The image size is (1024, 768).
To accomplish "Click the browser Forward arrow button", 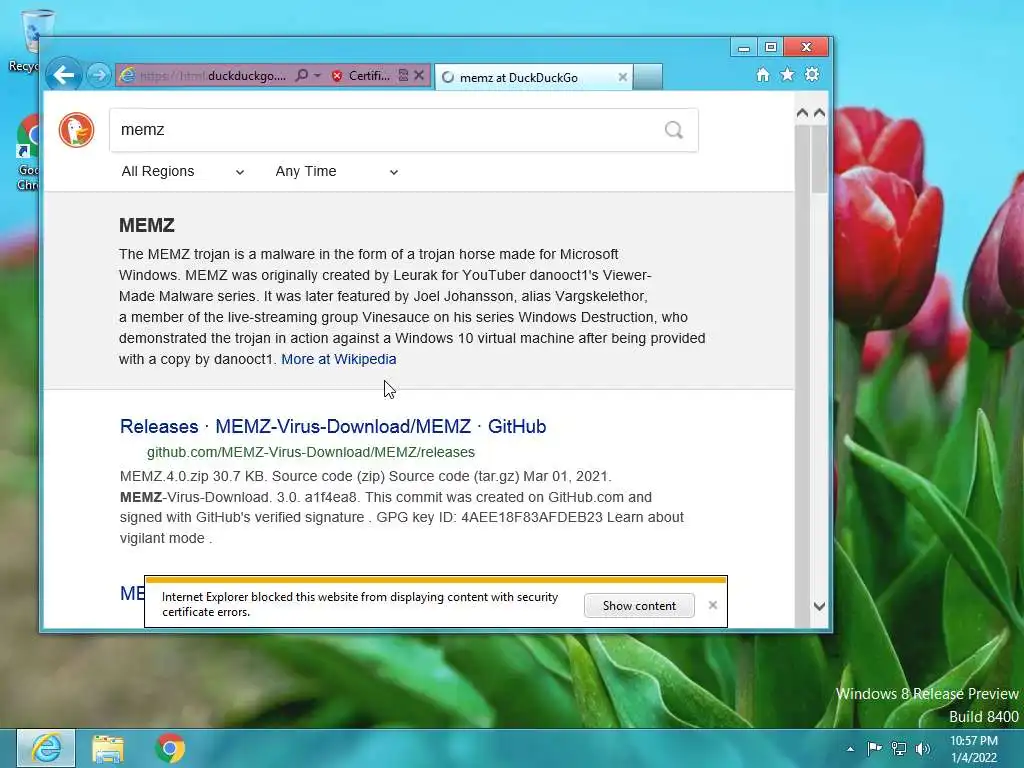I will pos(99,75).
